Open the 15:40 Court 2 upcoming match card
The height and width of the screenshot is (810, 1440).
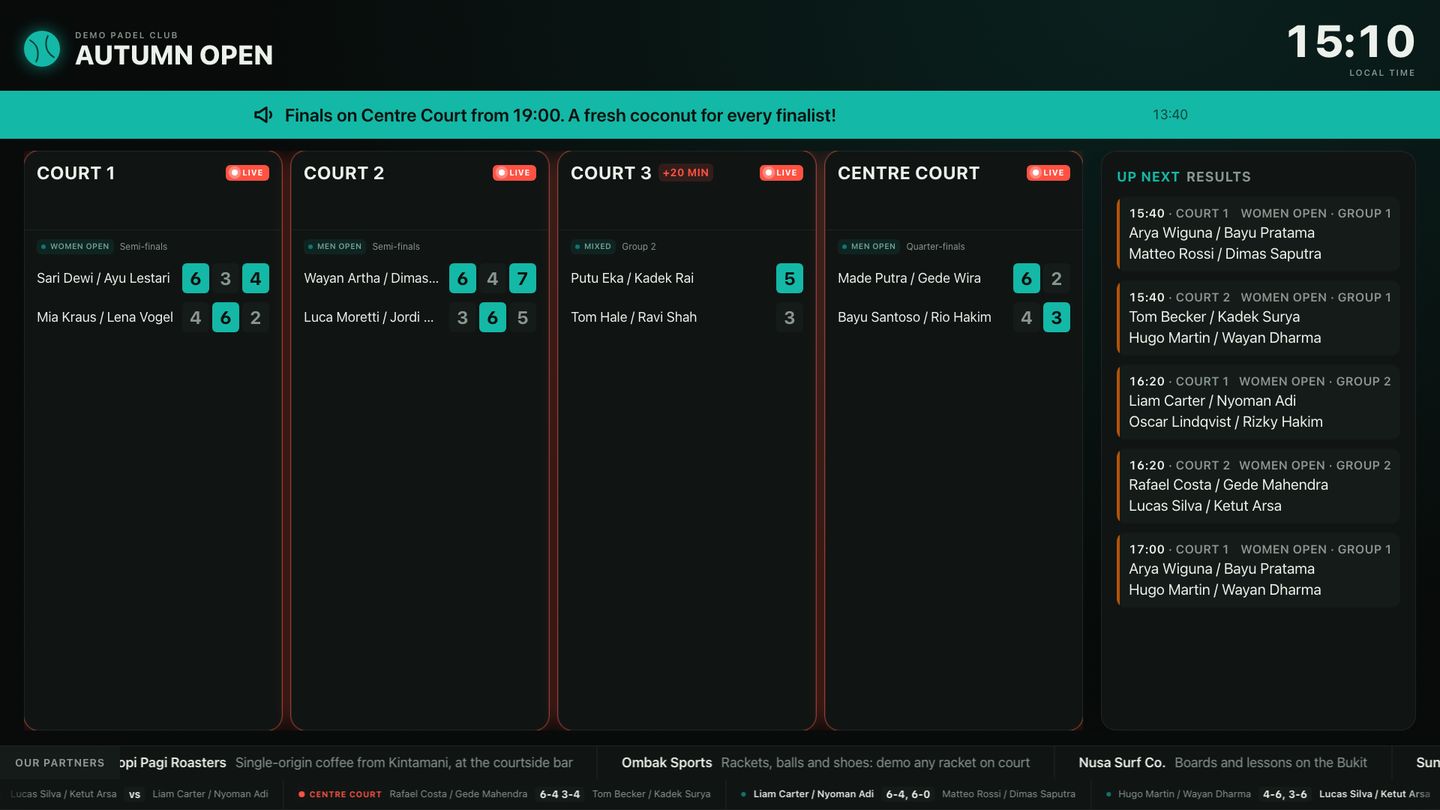pyautogui.click(x=1258, y=318)
